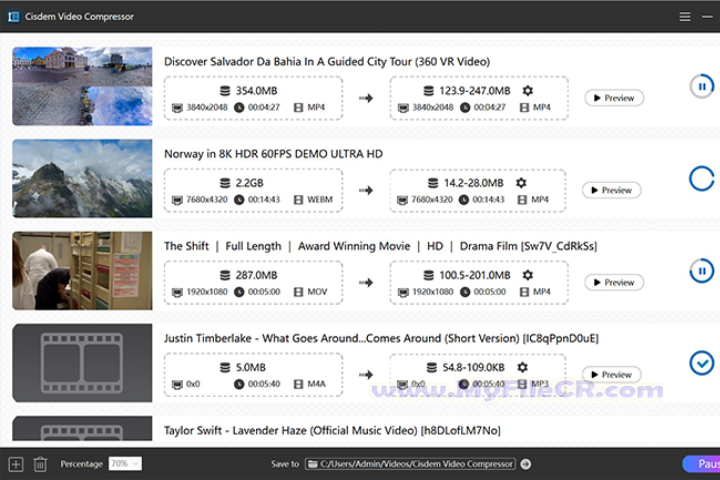Open output settings gear for Norway 8K video
Viewport: 720px width, 480px height.
tap(521, 183)
